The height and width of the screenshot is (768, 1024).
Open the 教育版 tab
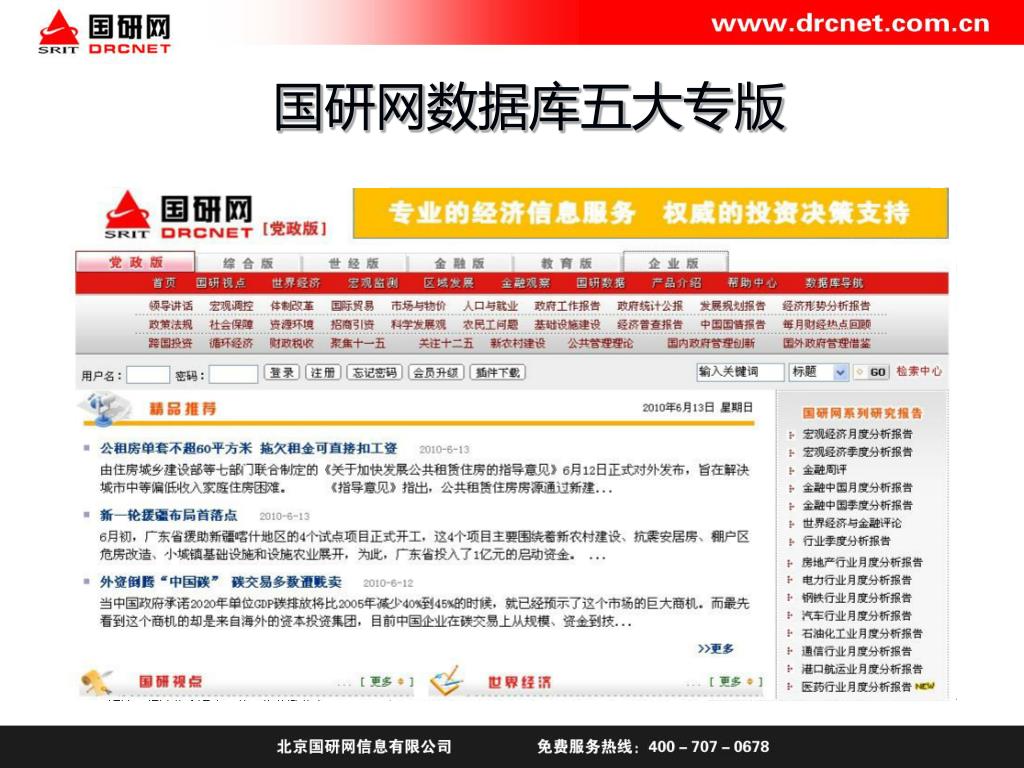point(566,263)
